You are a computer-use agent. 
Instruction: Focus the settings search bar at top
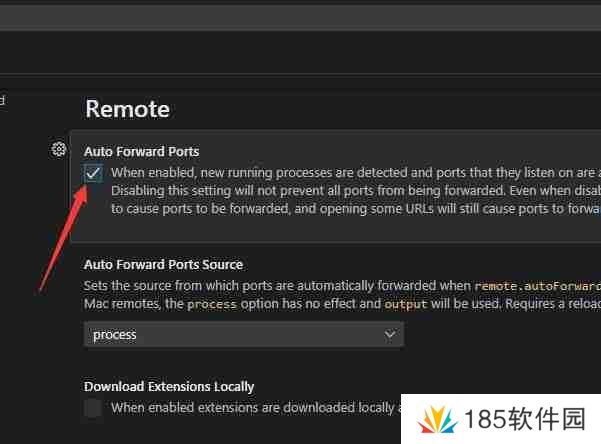300,17
